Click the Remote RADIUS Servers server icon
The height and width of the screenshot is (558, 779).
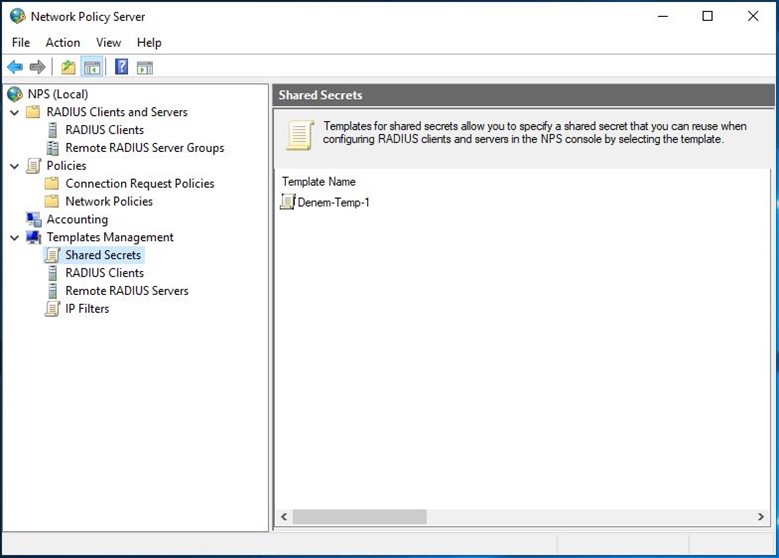pyautogui.click(x=52, y=291)
